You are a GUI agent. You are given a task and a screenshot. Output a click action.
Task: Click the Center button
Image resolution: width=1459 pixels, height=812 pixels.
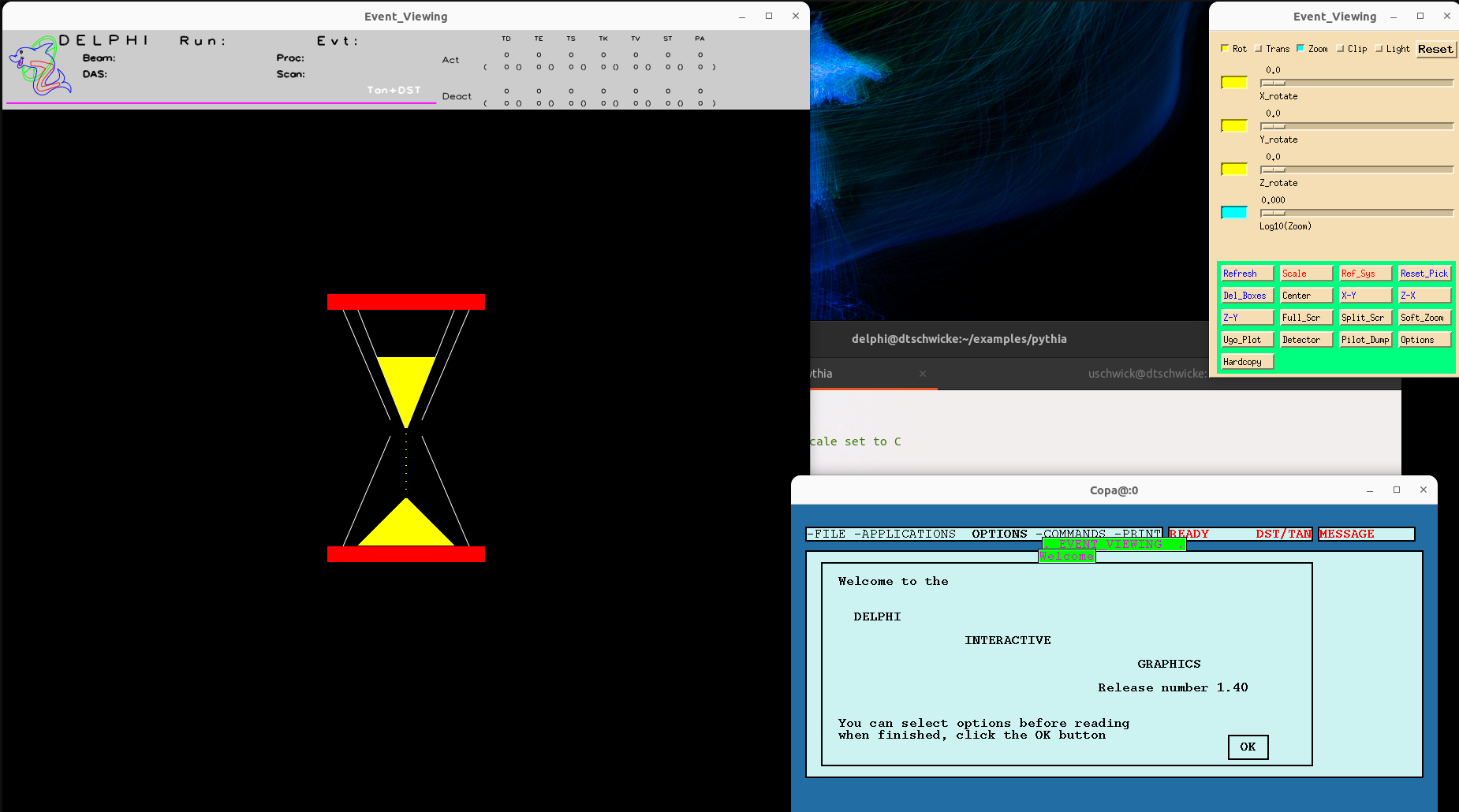click(1306, 296)
